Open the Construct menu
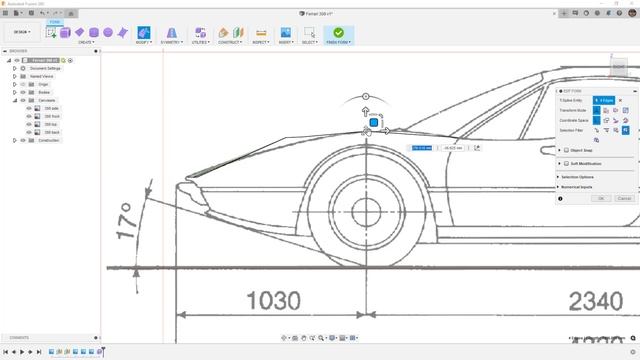640x360 pixels. pos(230,42)
